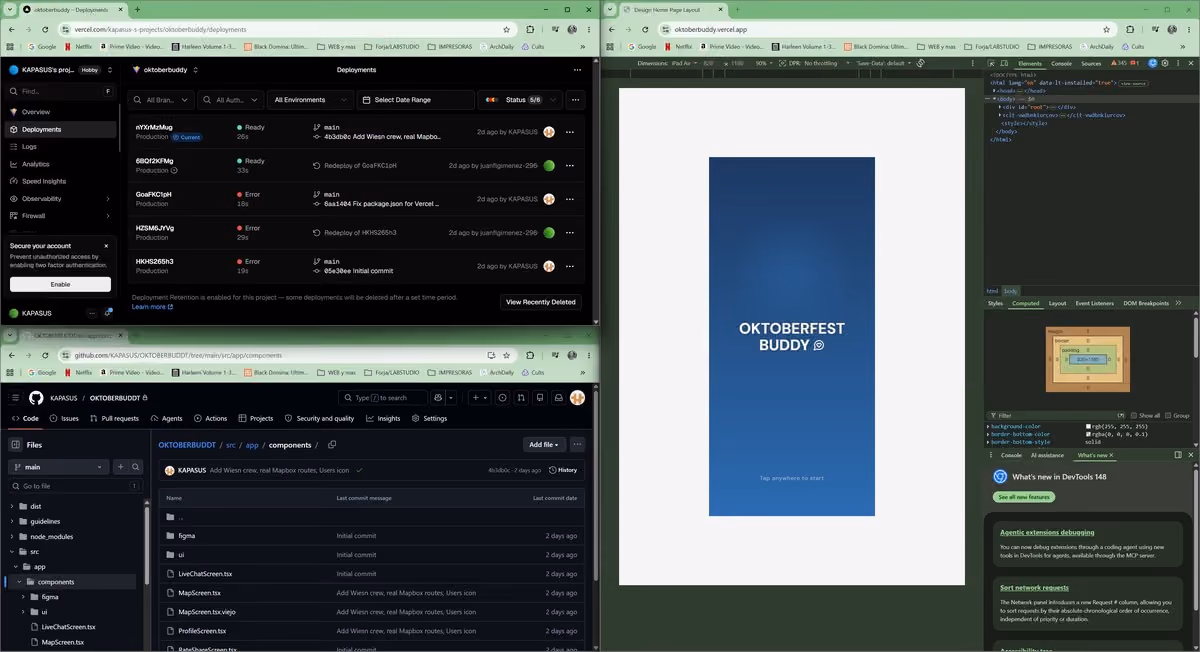Open the Status 5/6 filter
This screenshot has height=652, width=1200.
tap(519, 100)
